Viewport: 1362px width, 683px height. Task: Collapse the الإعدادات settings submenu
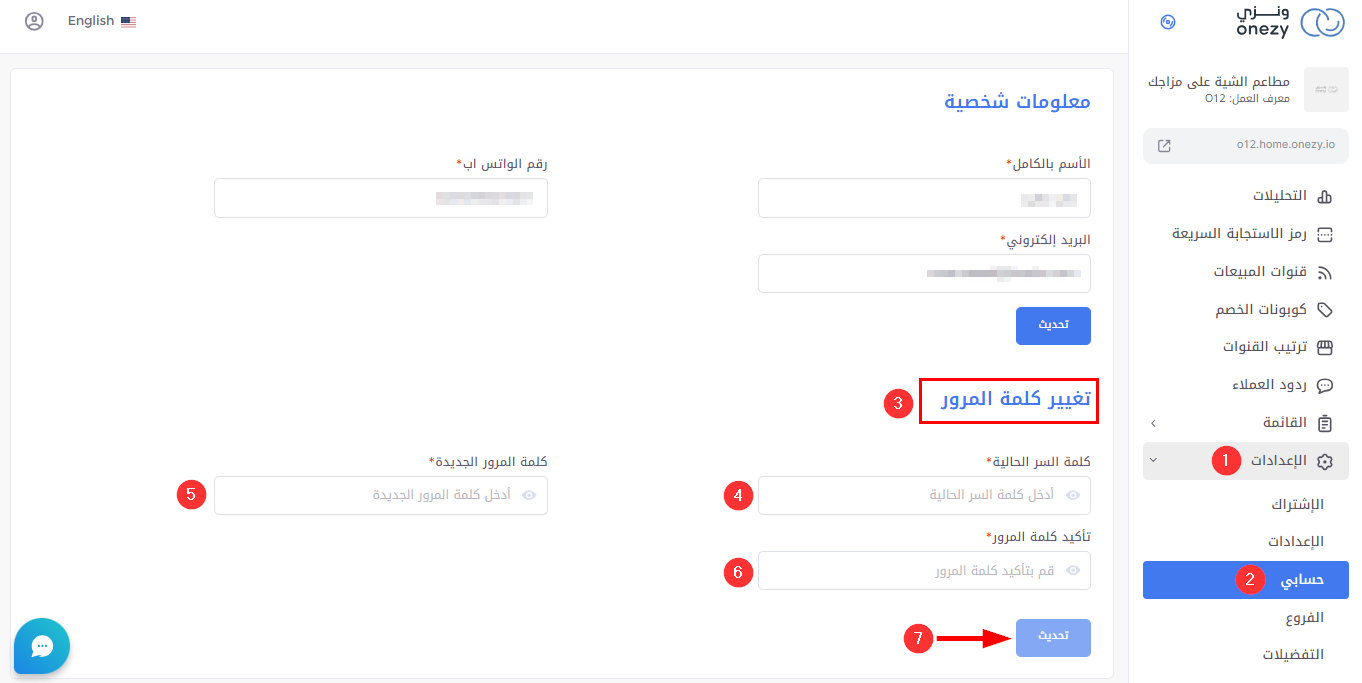click(x=1153, y=461)
